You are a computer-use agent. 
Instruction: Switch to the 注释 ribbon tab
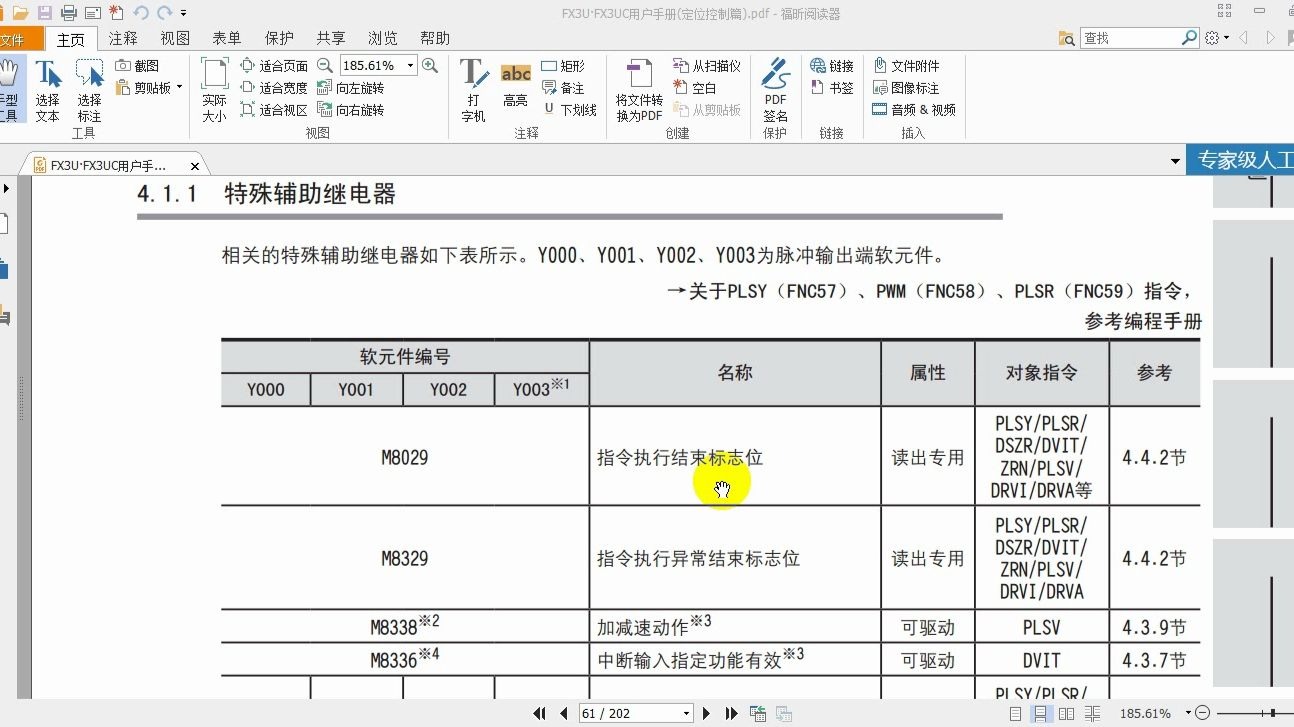coord(122,38)
